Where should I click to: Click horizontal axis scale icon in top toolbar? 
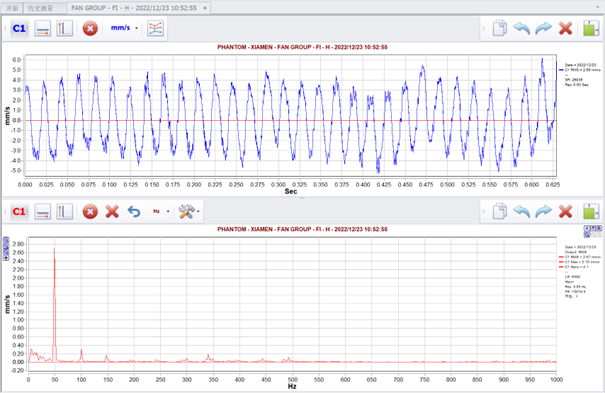pos(42,28)
